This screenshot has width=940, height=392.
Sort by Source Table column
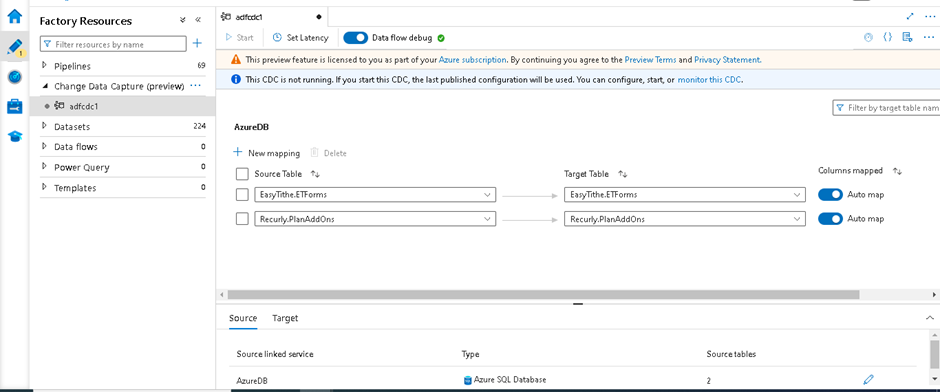point(315,174)
